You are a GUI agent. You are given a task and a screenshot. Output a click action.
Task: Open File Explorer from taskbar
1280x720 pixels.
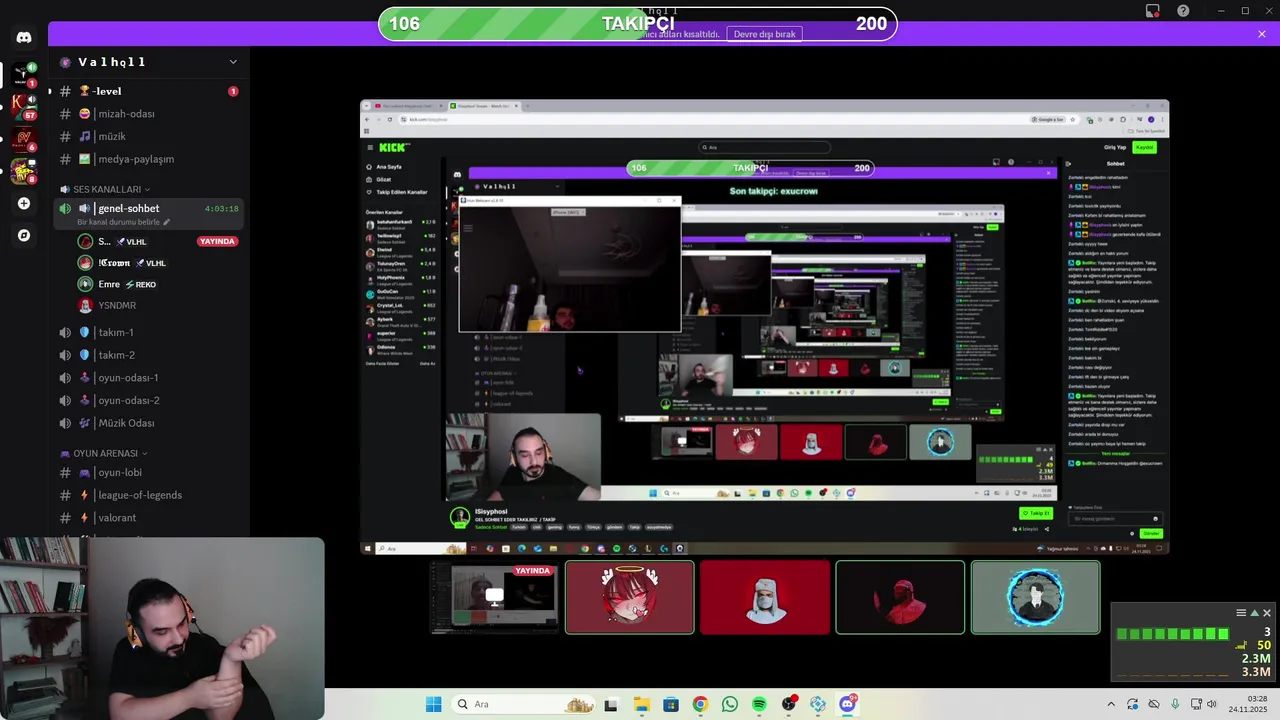[x=641, y=704]
